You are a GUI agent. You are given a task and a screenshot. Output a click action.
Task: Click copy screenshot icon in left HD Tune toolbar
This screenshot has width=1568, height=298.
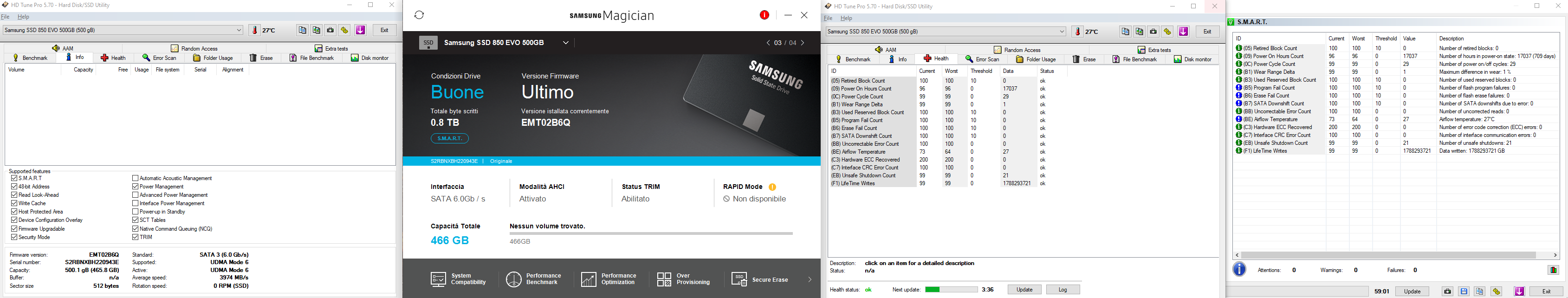click(317, 31)
